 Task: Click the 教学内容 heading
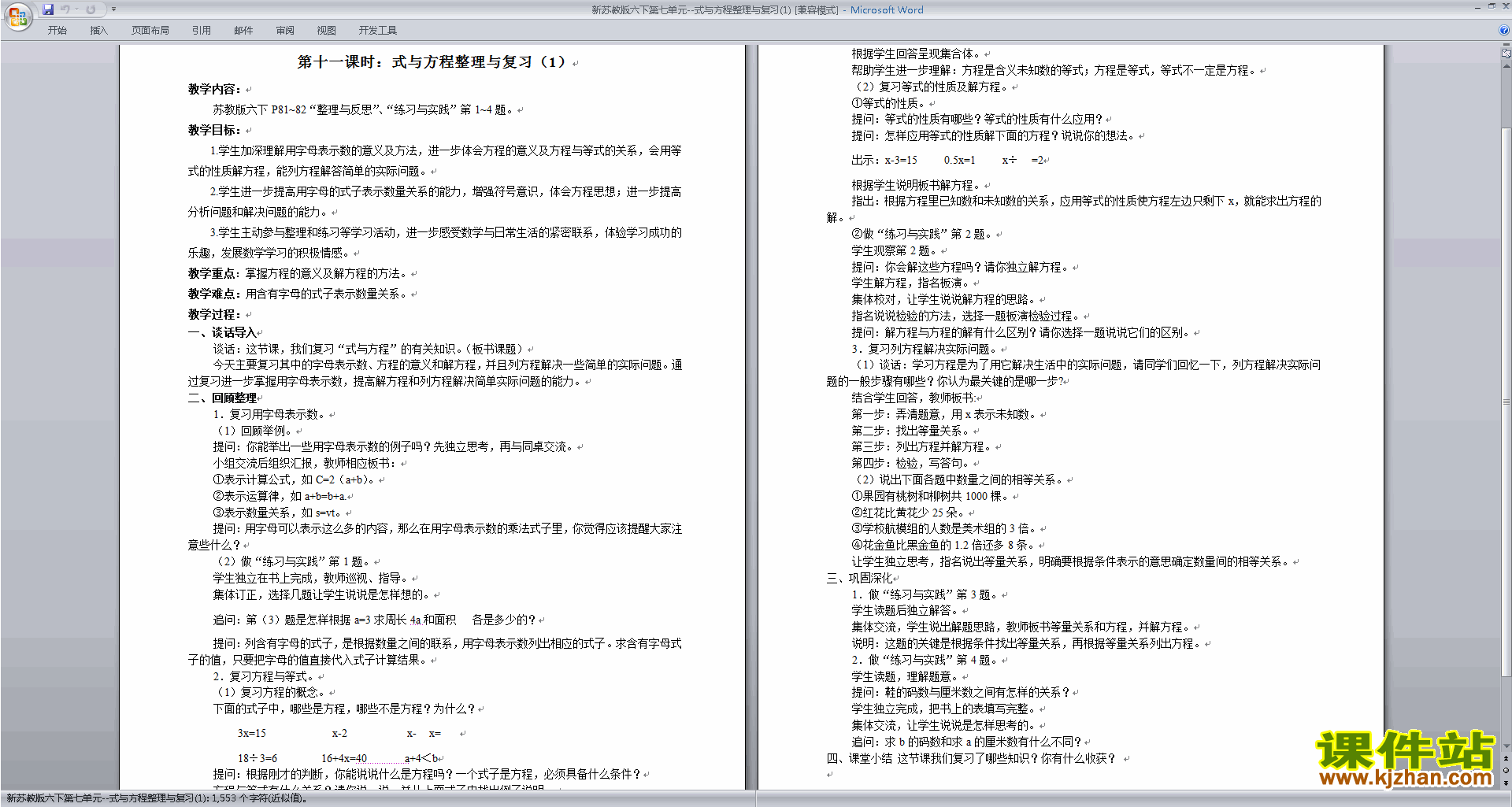point(214,89)
